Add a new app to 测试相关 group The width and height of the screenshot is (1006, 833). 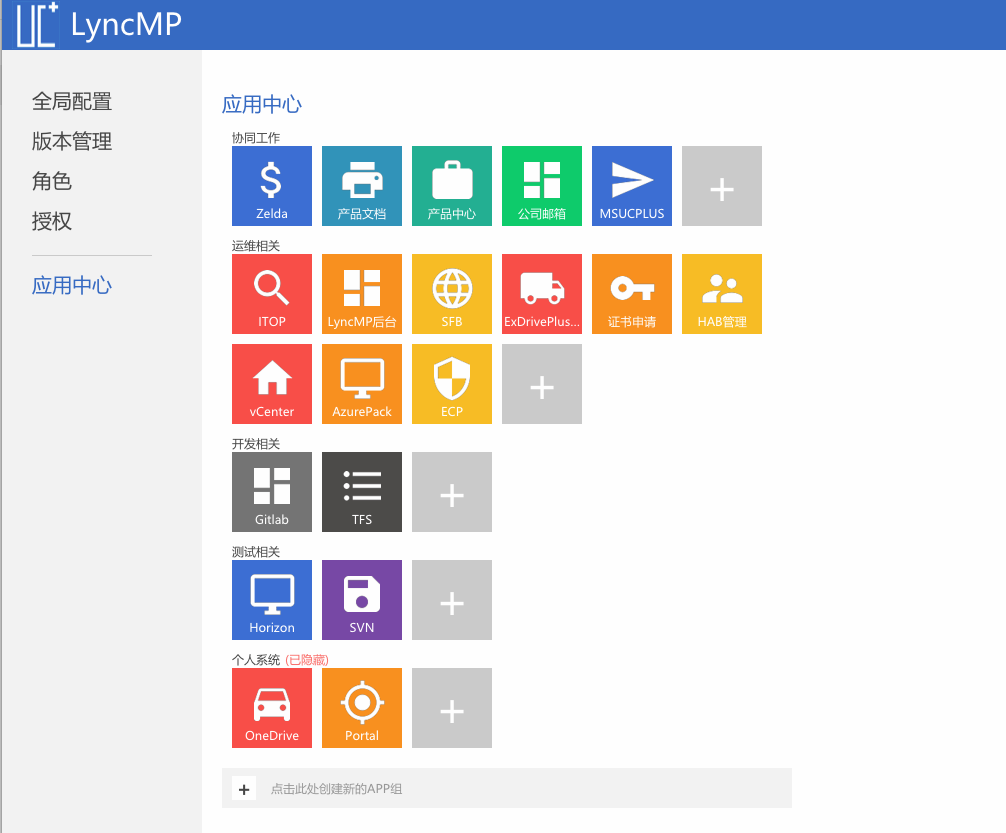(452, 600)
